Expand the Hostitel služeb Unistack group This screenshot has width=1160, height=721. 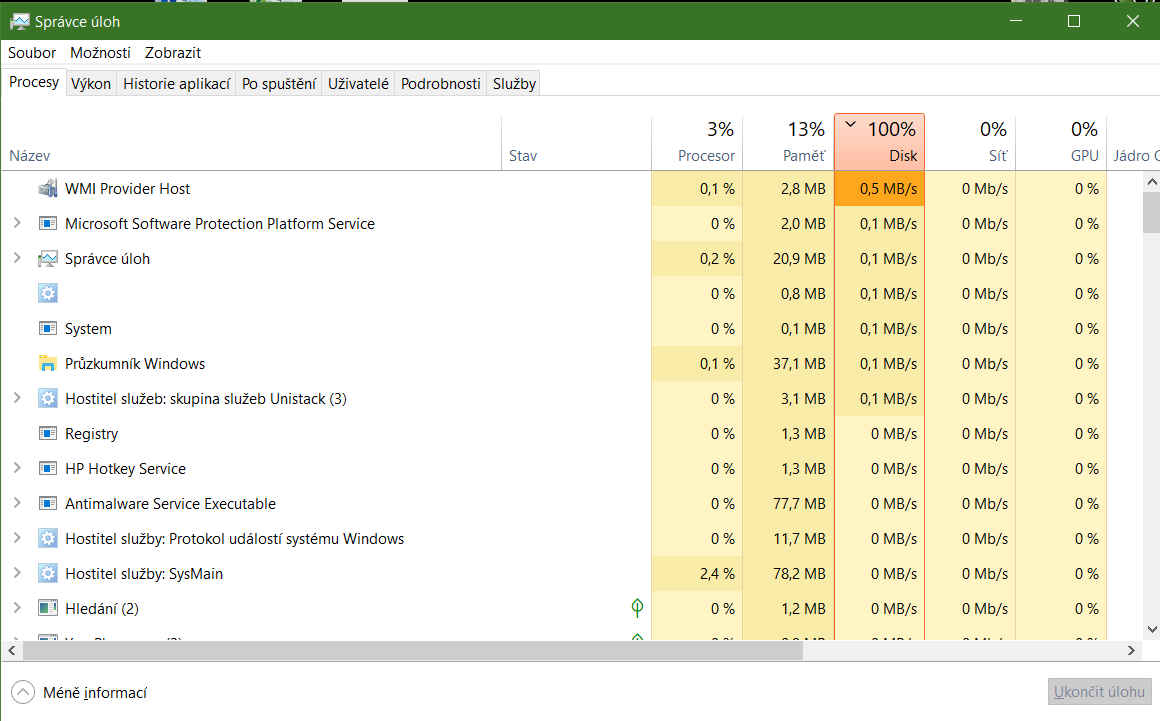(17, 399)
